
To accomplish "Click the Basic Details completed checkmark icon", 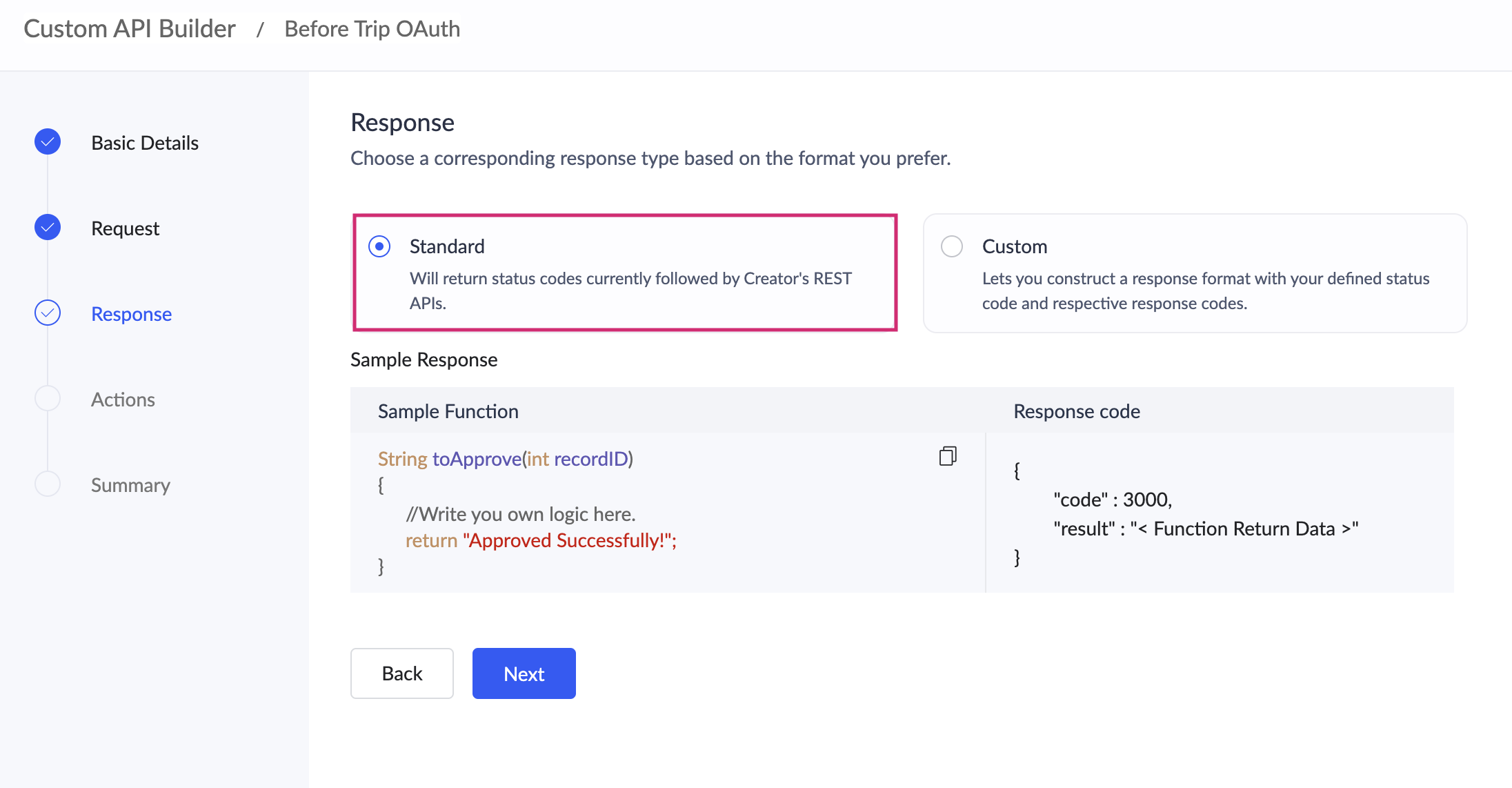I will tap(48, 142).
